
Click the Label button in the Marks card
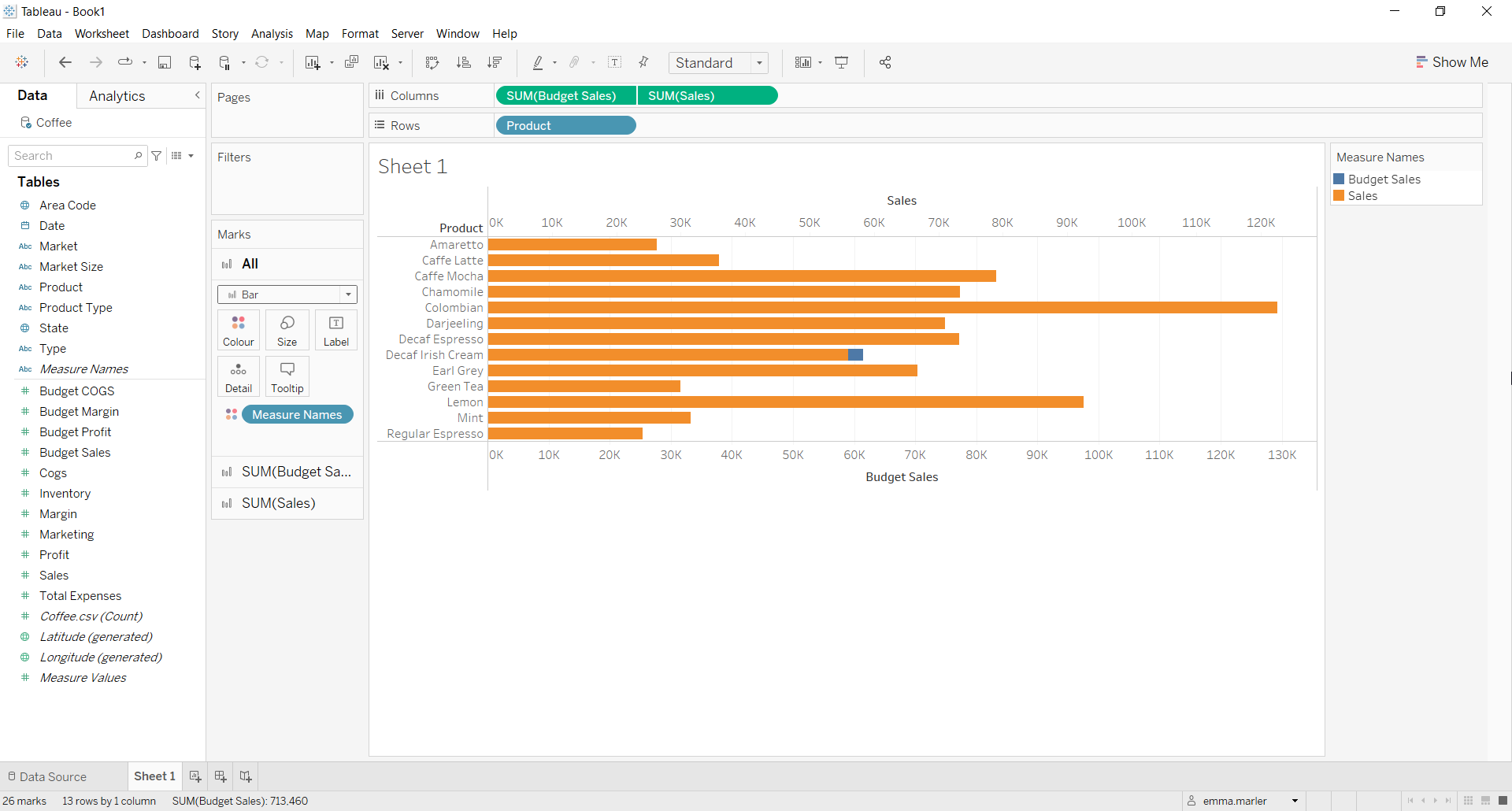tap(336, 329)
